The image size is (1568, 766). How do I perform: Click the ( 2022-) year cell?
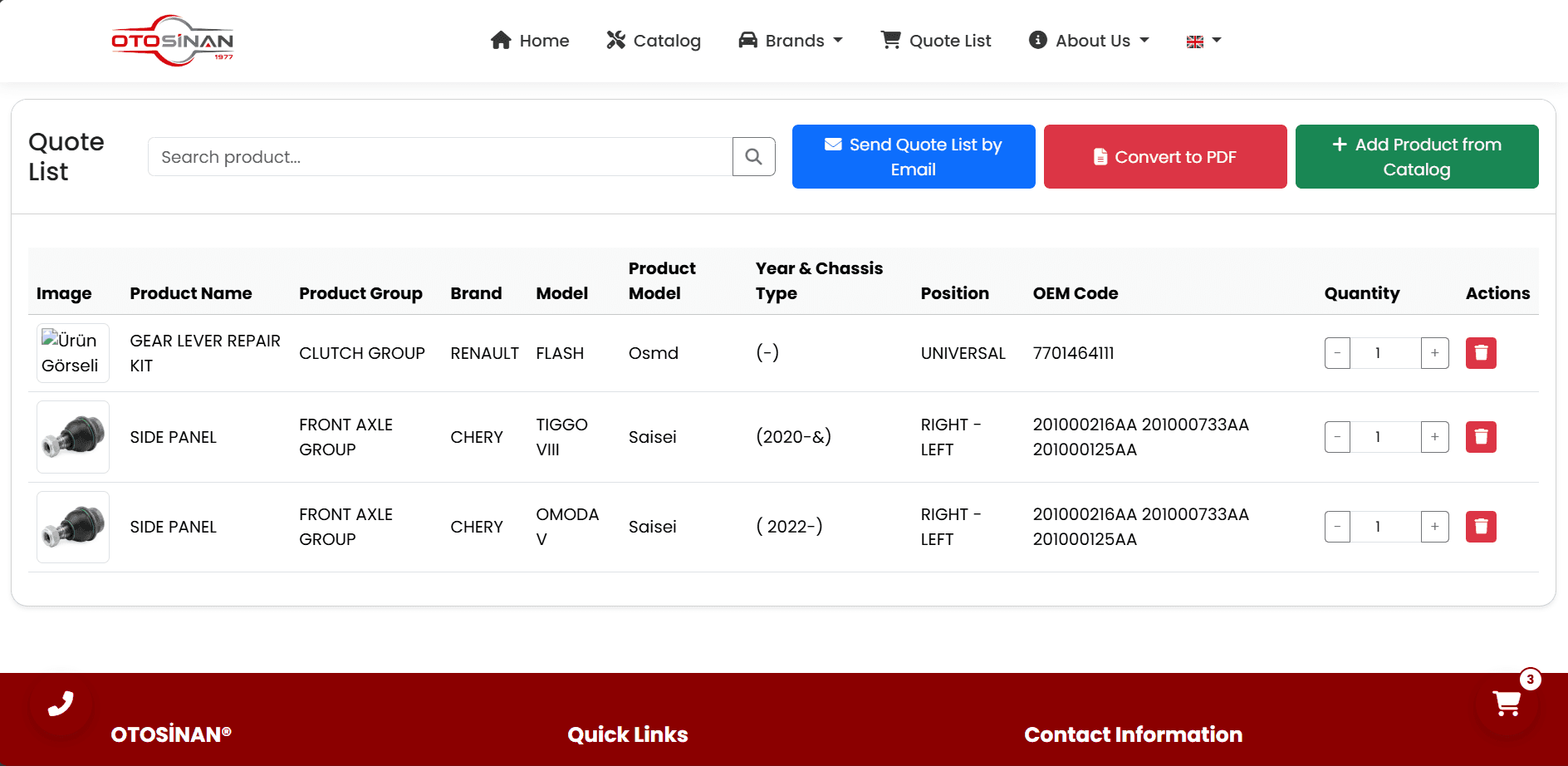[x=789, y=527]
